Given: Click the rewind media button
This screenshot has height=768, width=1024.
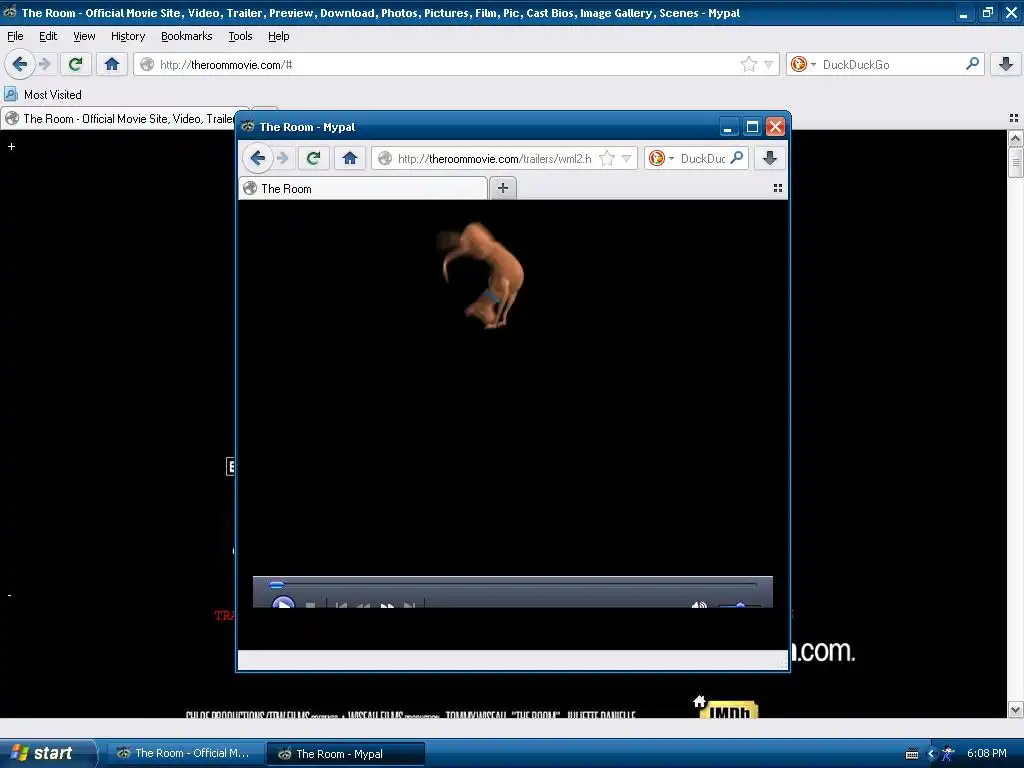Looking at the screenshot, I should (364, 605).
